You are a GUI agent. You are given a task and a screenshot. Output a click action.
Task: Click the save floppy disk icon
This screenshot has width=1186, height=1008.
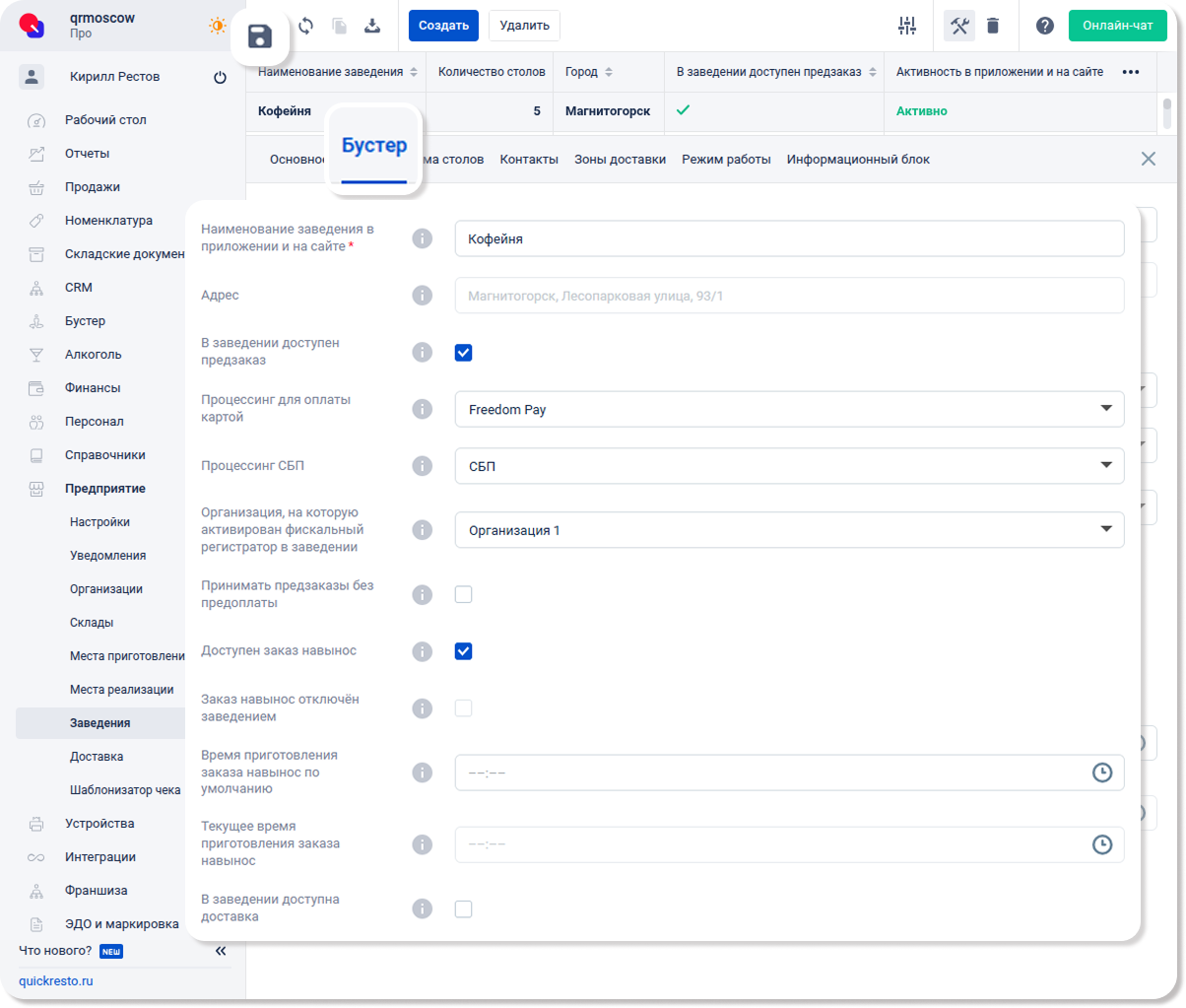[260, 38]
